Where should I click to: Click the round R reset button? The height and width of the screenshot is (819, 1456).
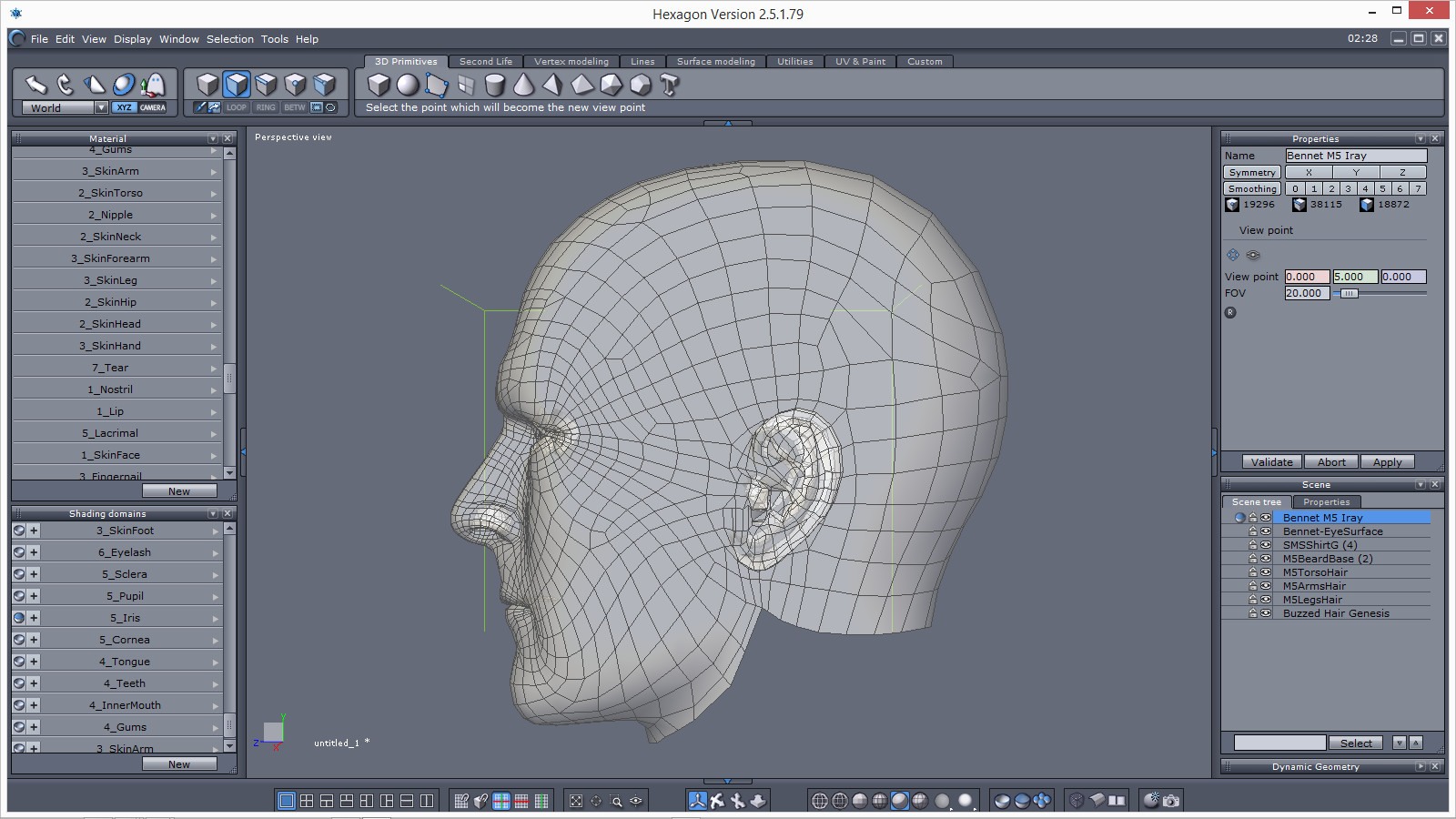(1230, 312)
